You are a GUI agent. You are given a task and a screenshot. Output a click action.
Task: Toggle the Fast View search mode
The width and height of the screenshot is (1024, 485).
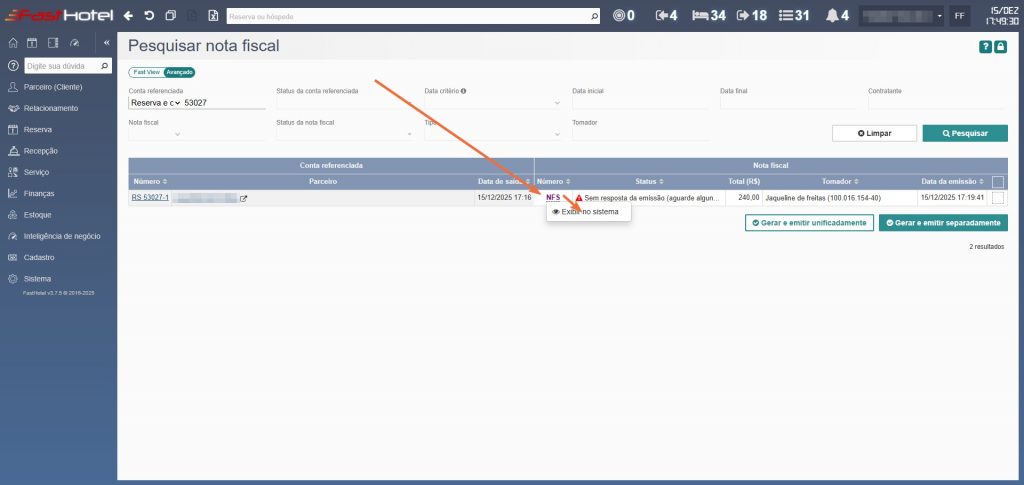[146, 72]
